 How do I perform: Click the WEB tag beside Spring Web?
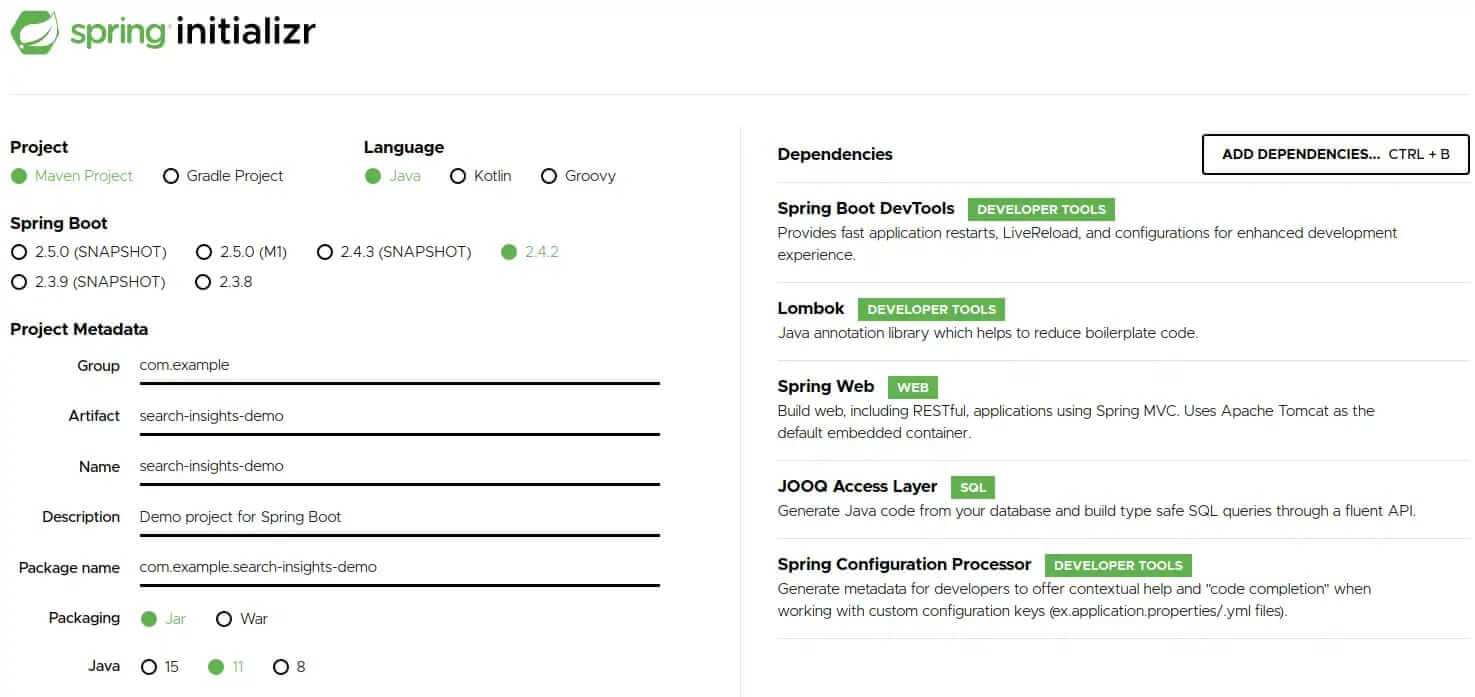tap(913, 388)
